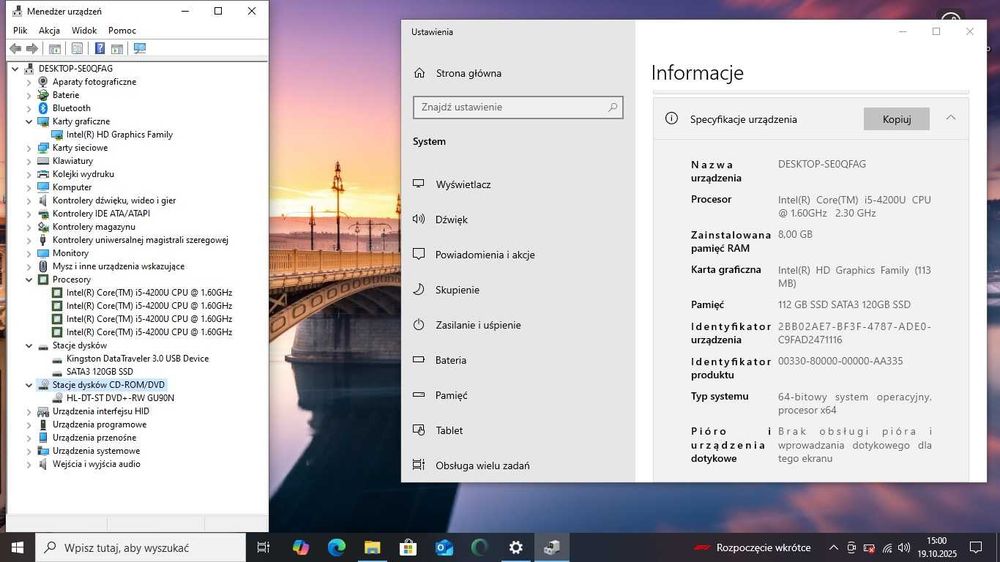Collapse the Procesory node
Viewport: 1000px width, 562px height.
click(x=29, y=279)
